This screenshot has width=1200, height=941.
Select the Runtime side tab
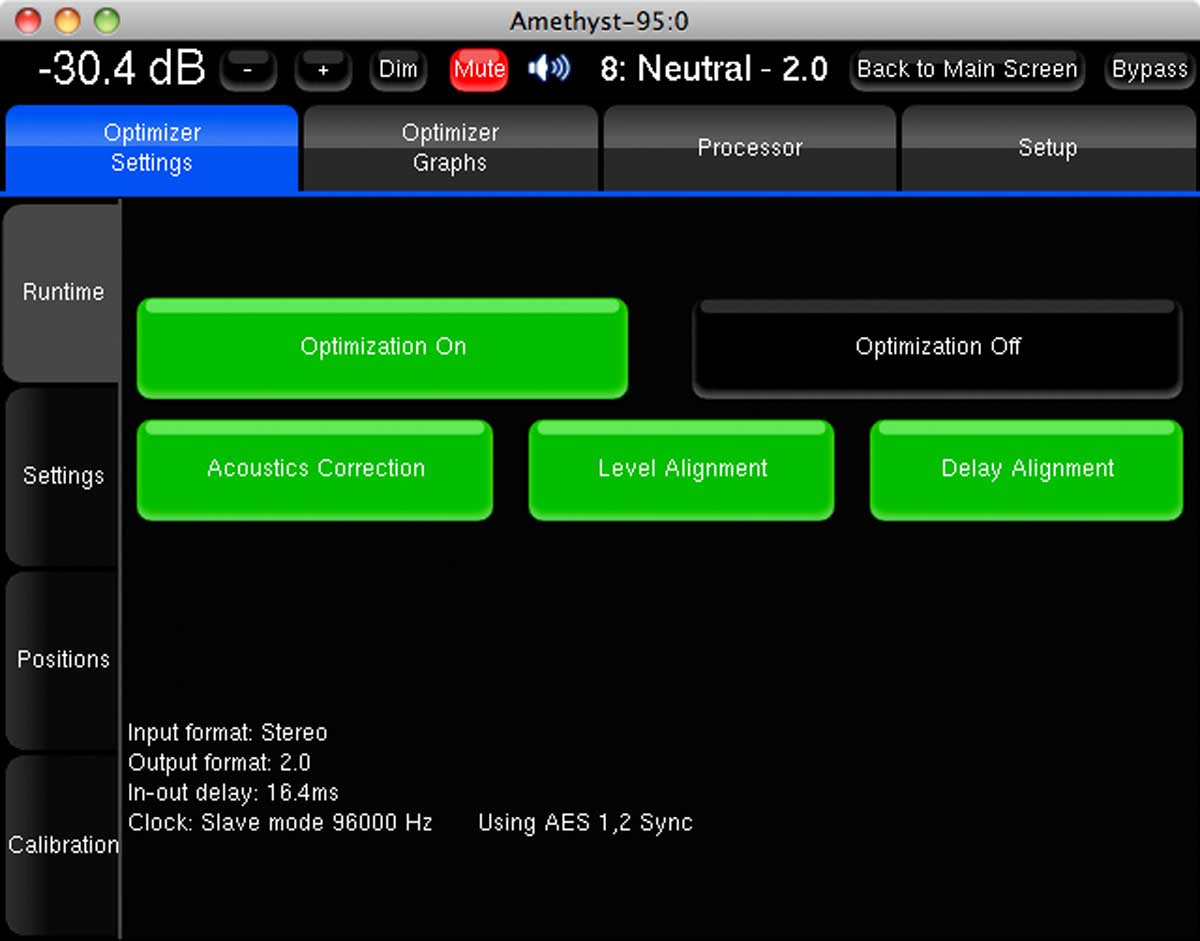pyautogui.click(x=63, y=292)
